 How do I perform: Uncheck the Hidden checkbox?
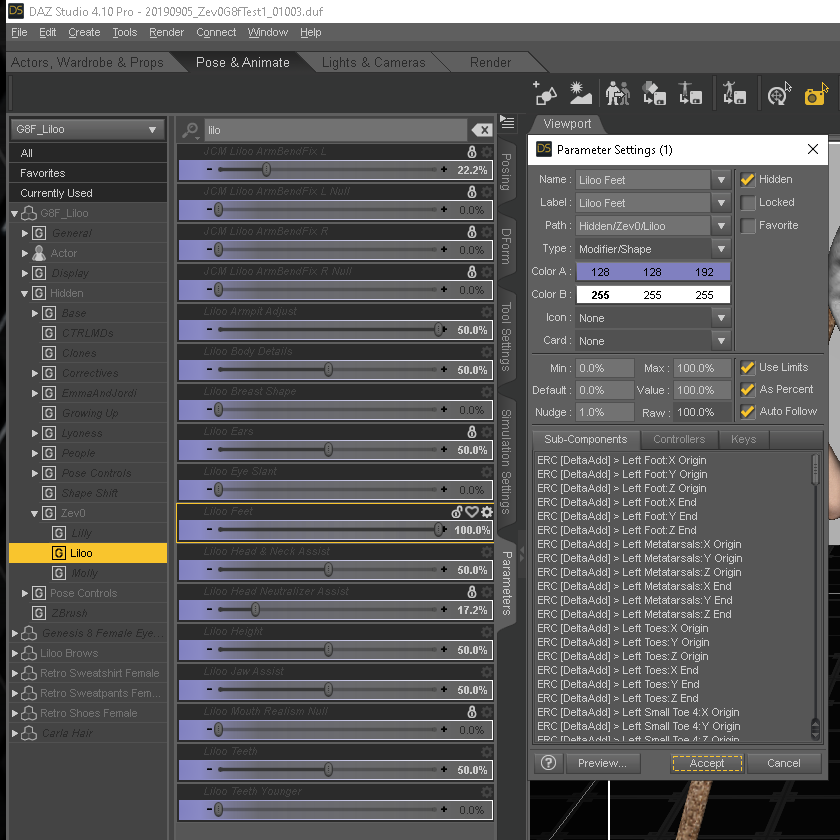tap(747, 179)
